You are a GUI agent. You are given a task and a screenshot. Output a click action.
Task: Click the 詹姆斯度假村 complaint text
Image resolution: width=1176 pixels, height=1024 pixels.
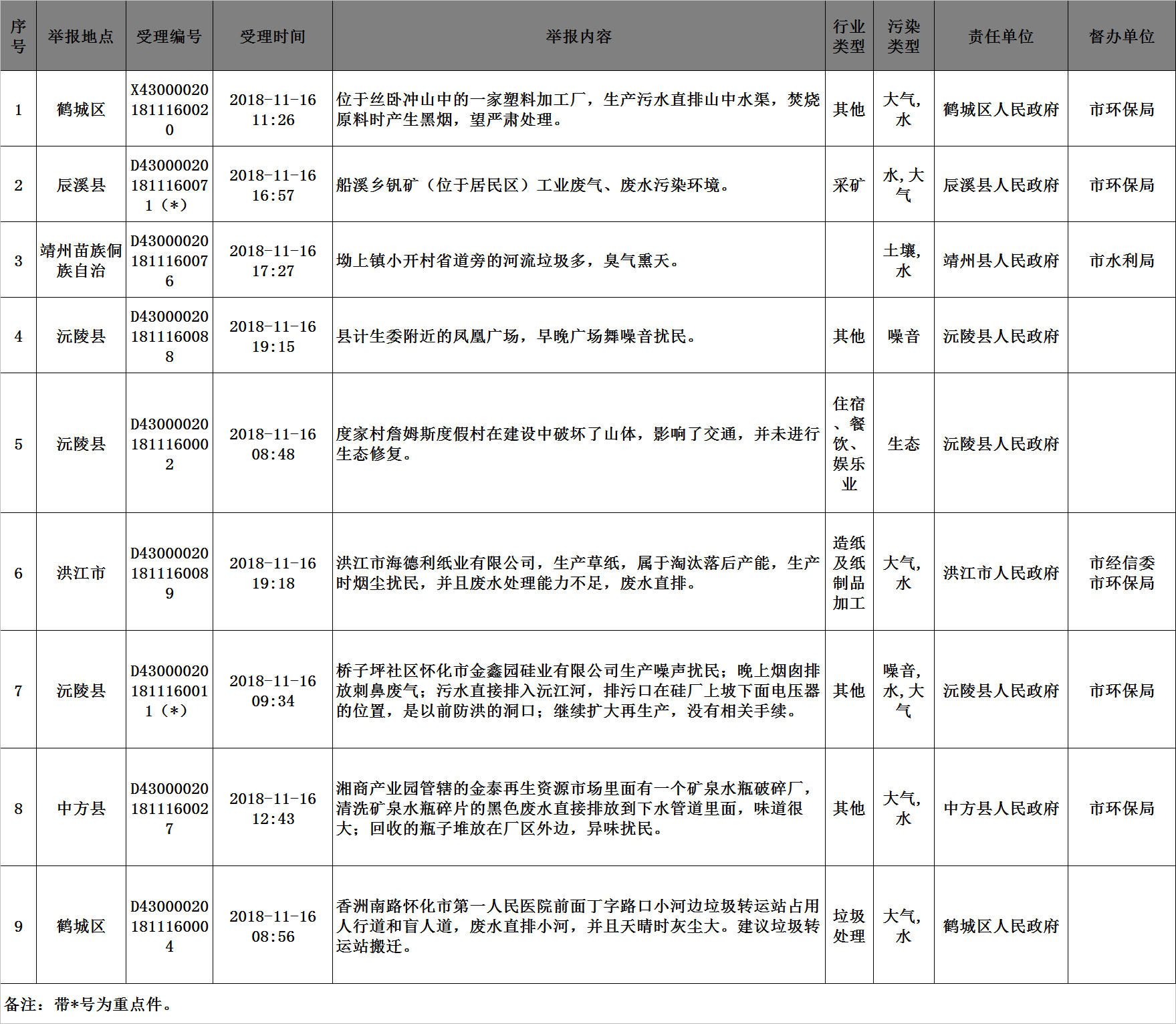(579, 443)
